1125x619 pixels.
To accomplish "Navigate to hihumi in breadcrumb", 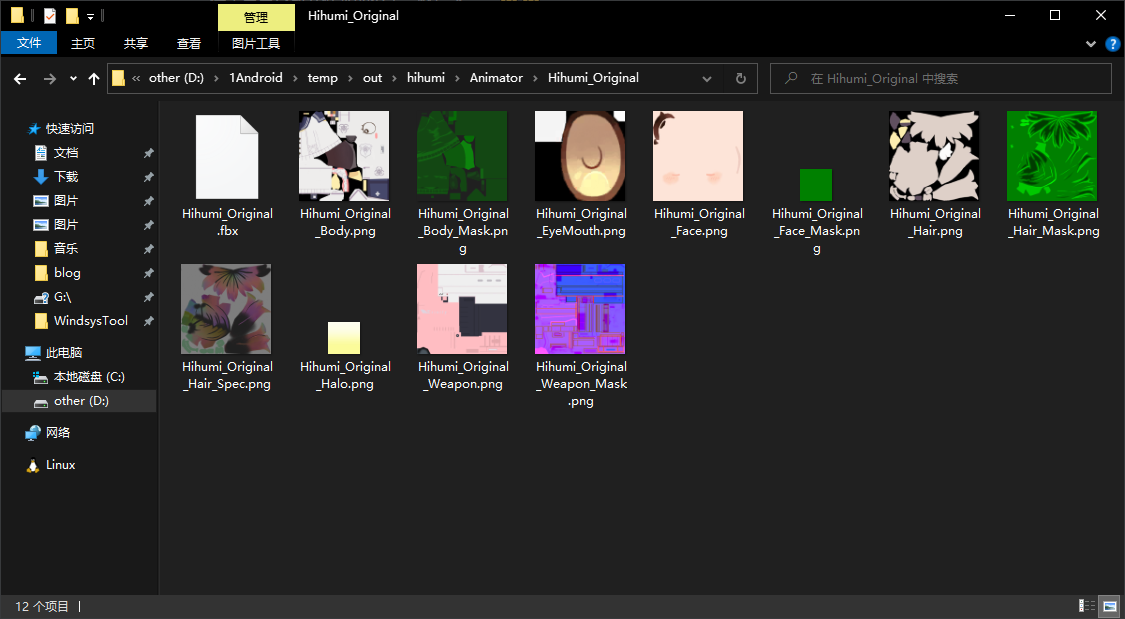I will click(x=426, y=78).
